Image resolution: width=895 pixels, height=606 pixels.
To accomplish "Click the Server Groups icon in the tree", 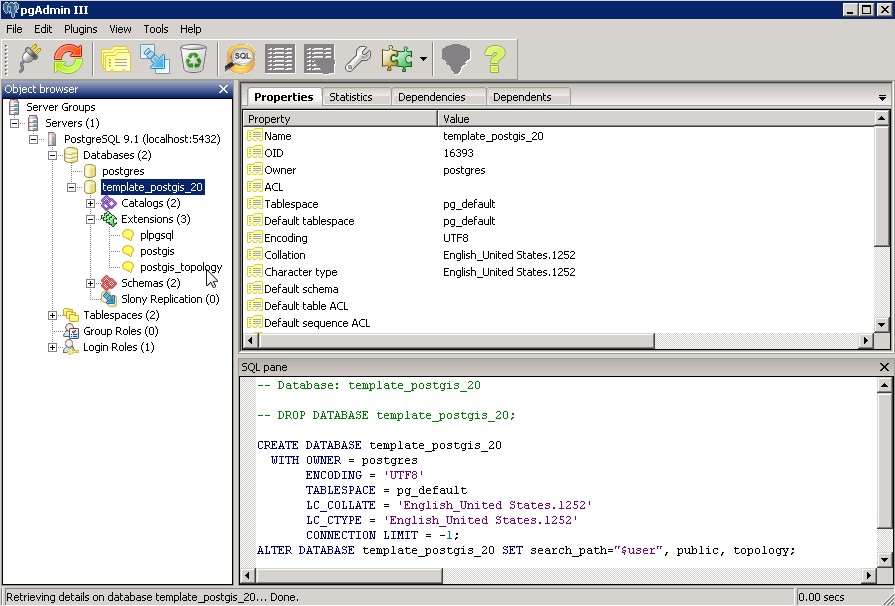I will [x=14, y=107].
